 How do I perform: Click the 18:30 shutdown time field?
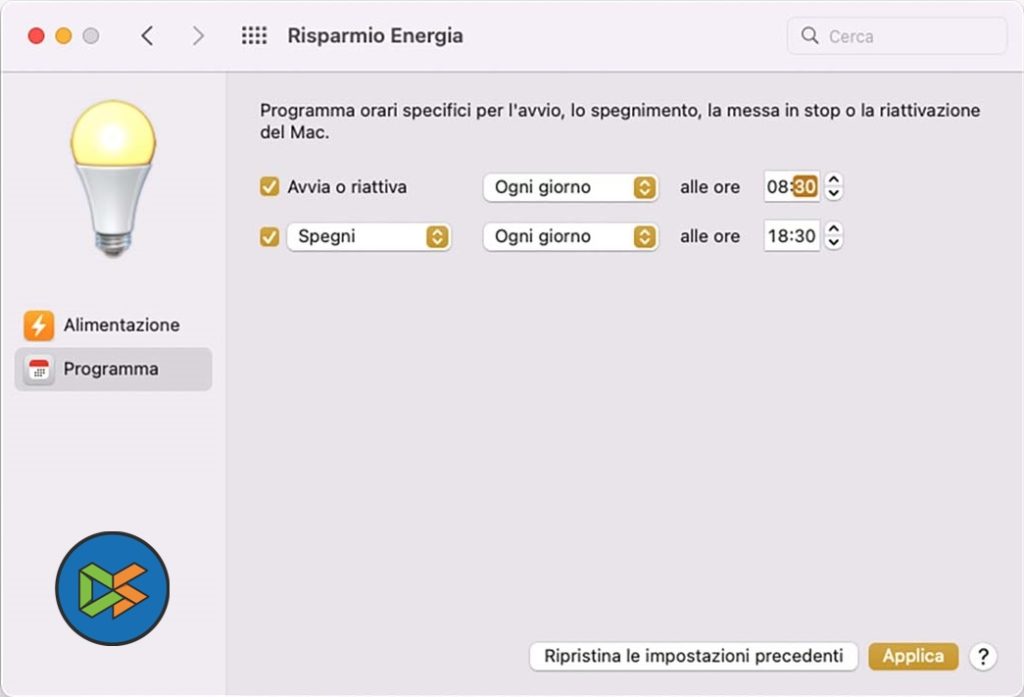tap(791, 237)
